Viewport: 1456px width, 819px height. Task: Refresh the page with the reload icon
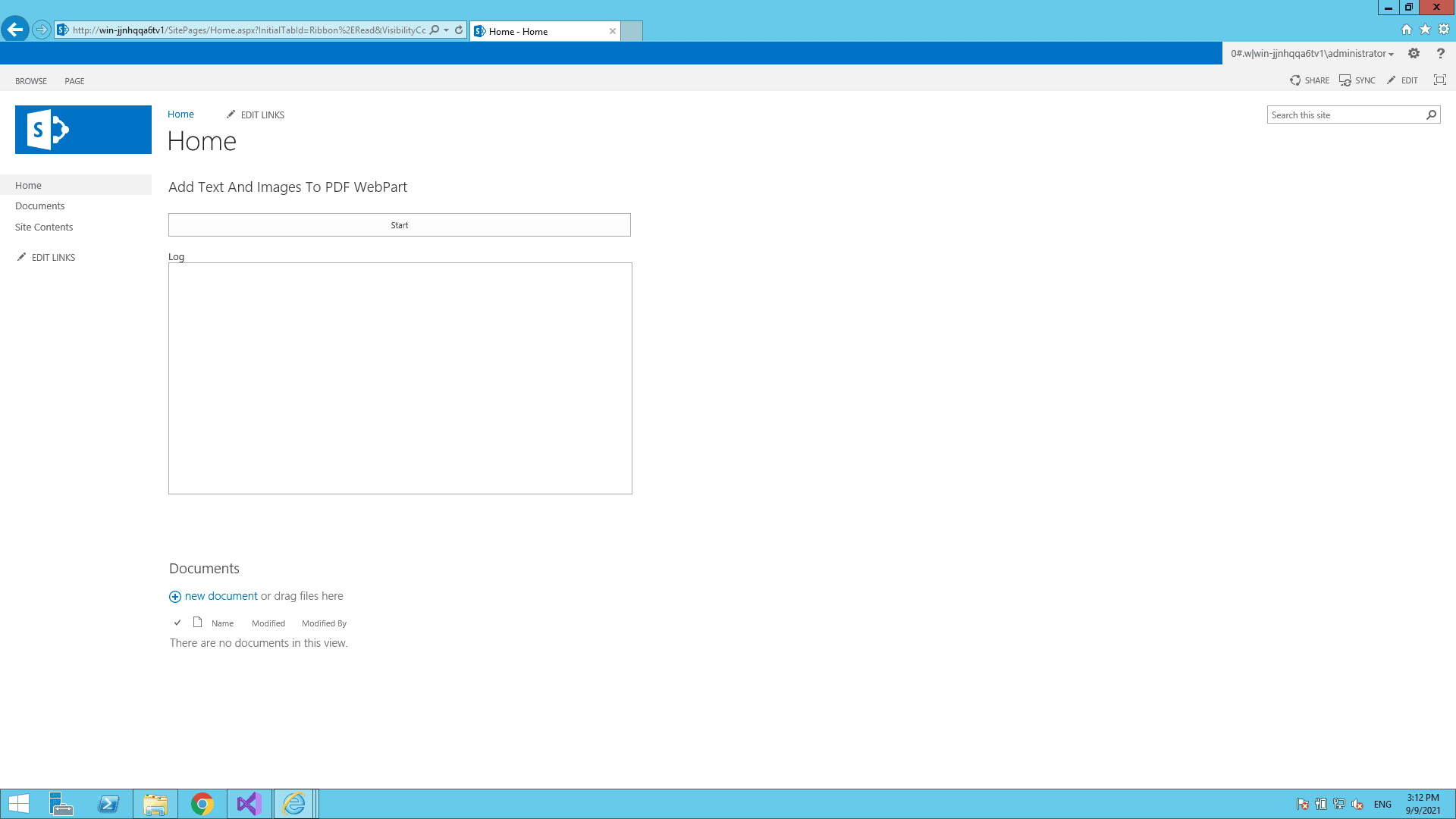coord(459,30)
